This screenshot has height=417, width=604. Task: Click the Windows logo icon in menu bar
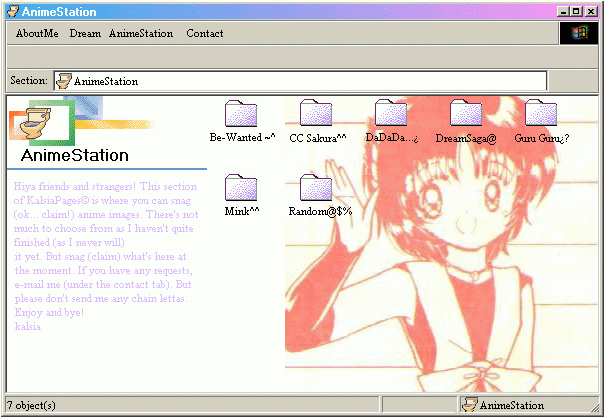tap(574, 33)
